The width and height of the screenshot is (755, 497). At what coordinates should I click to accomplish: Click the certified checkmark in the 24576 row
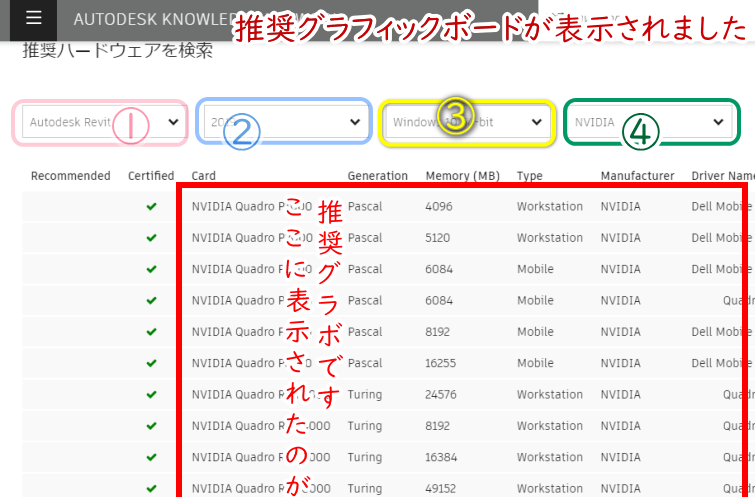tap(152, 394)
